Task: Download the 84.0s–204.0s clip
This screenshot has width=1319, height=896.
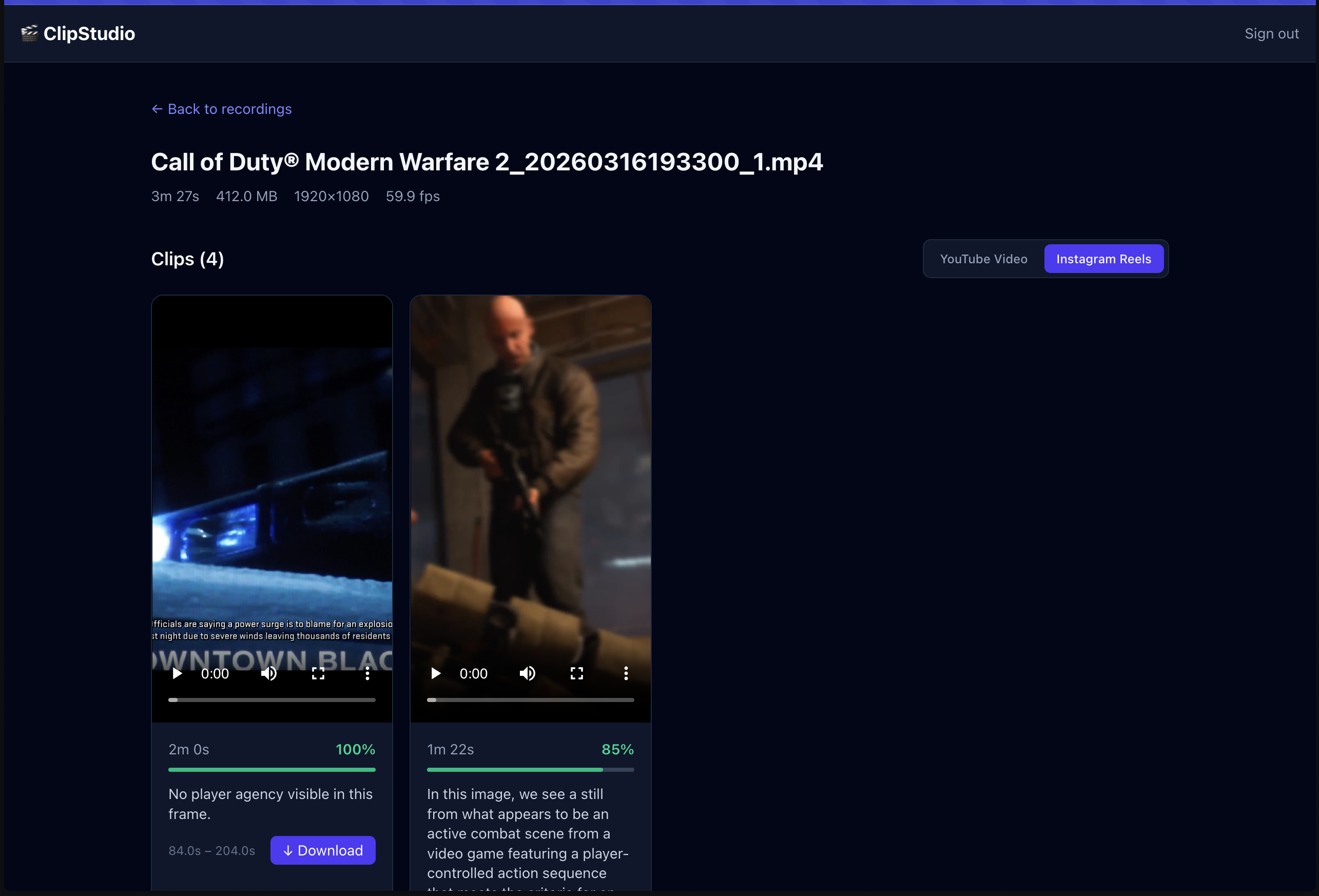Action: [x=322, y=850]
